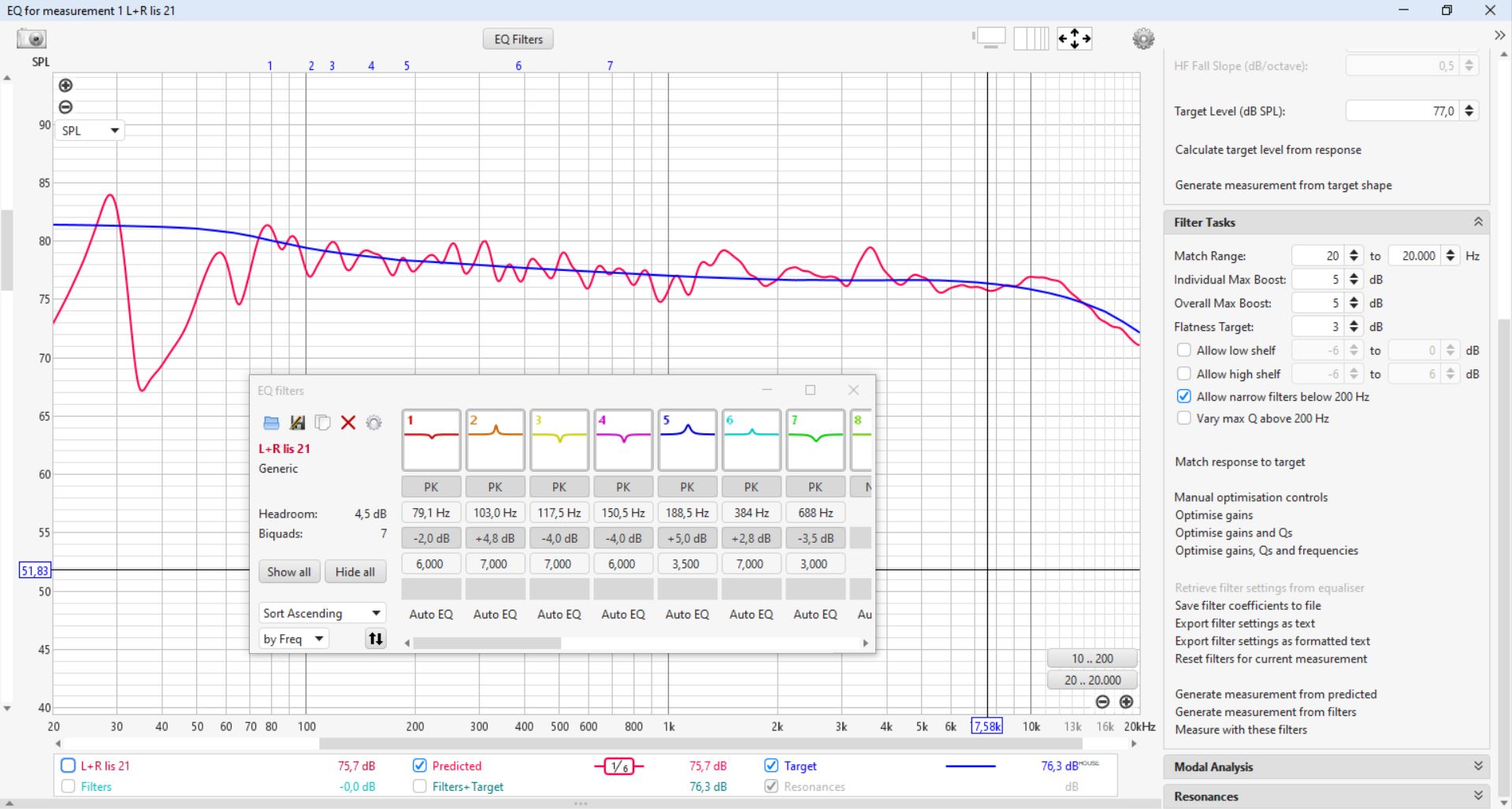Zoom in SPL axis plus icon
Screen dimensions: 1512x809
click(x=65, y=85)
